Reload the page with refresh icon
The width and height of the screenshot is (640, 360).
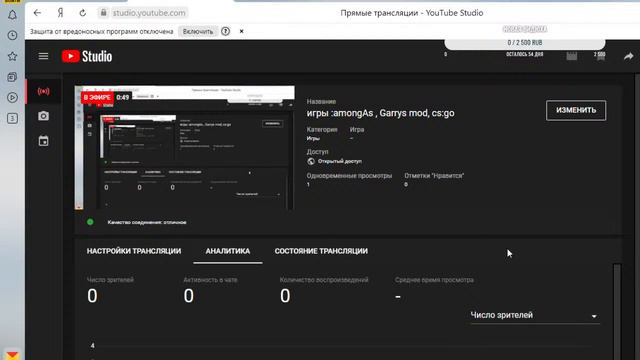click(x=82, y=13)
